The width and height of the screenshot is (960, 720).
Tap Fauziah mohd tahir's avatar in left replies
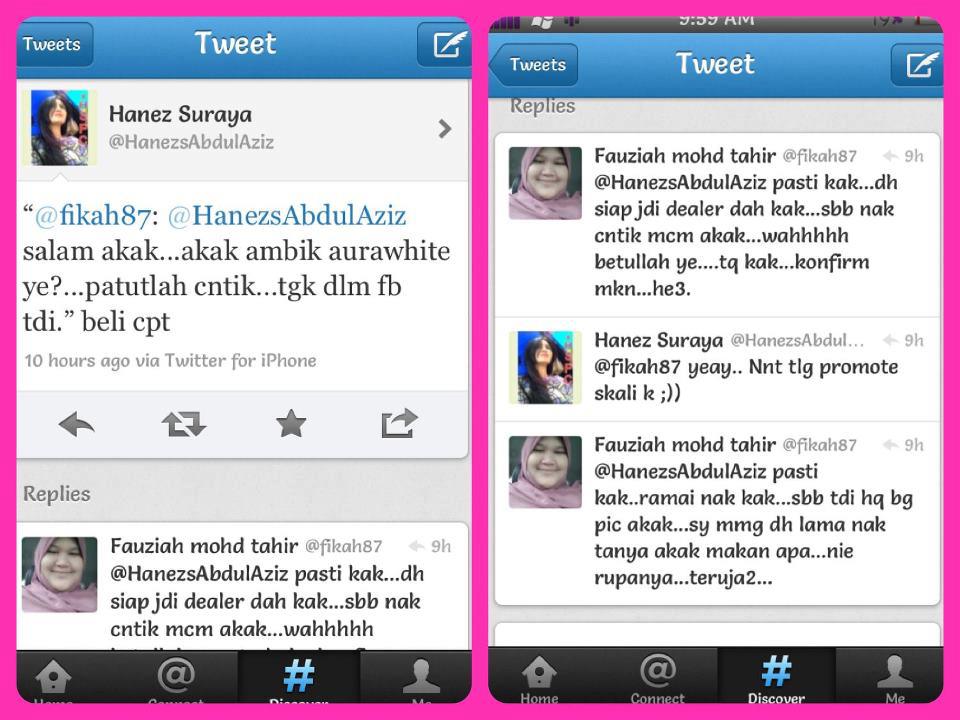click(x=59, y=574)
